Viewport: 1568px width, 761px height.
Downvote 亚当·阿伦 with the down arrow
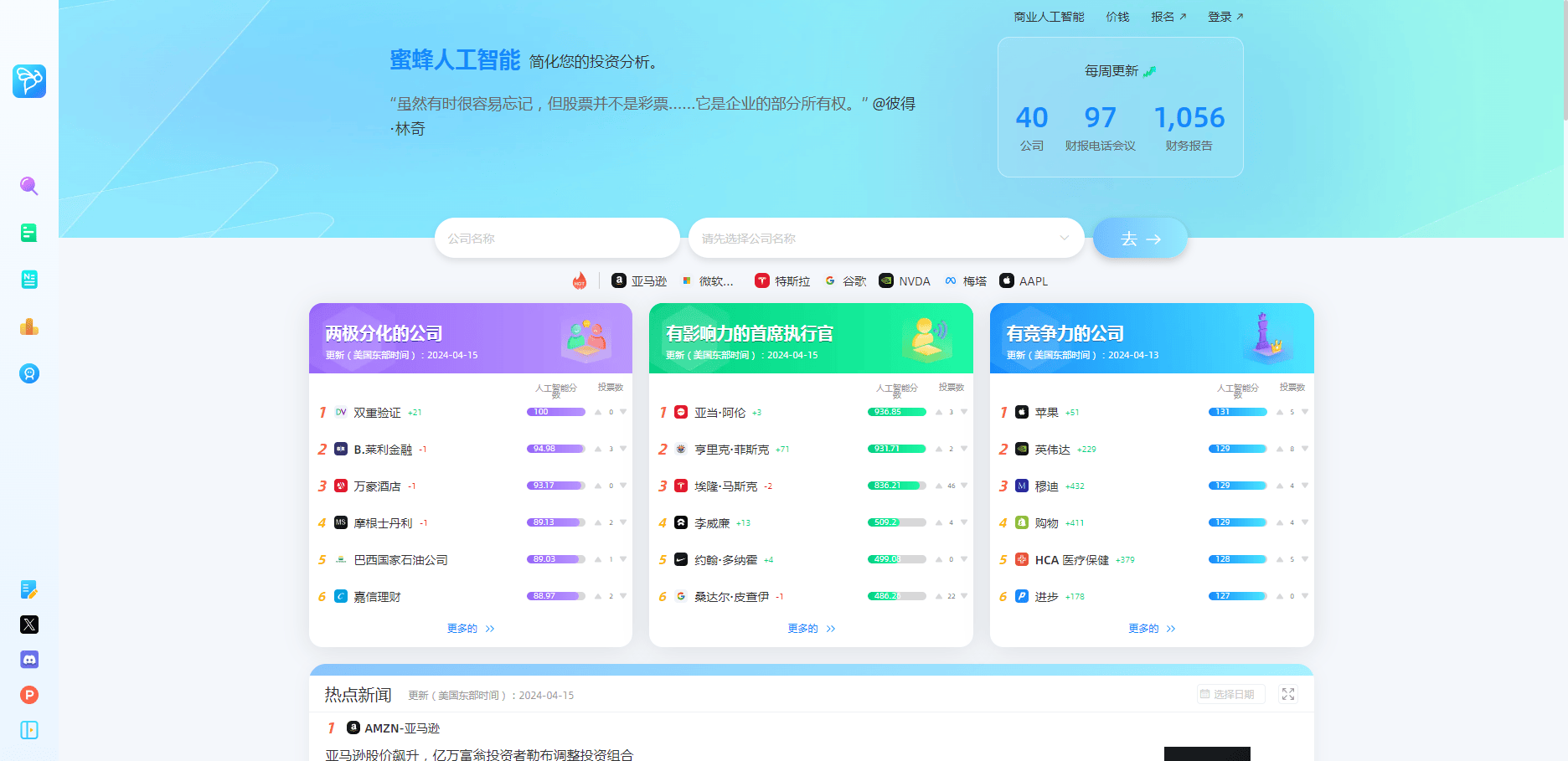(964, 412)
